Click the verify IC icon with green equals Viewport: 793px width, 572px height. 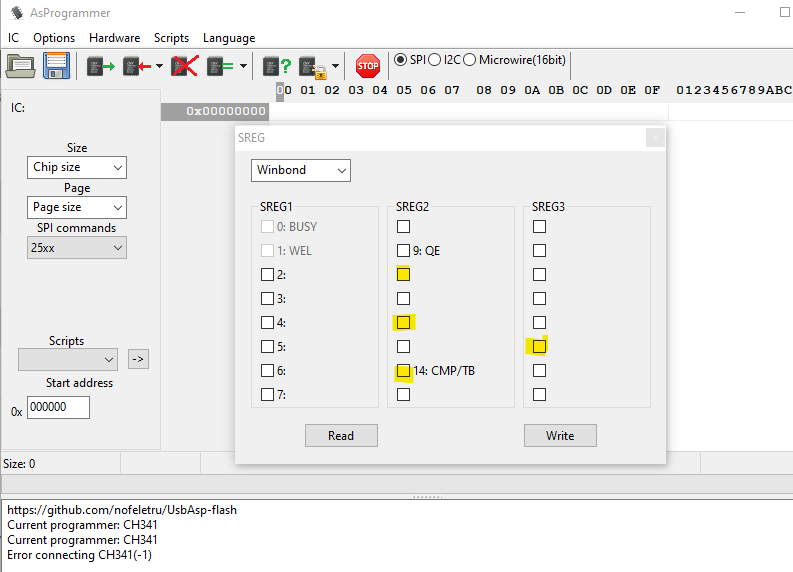click(x=220, y=66)
